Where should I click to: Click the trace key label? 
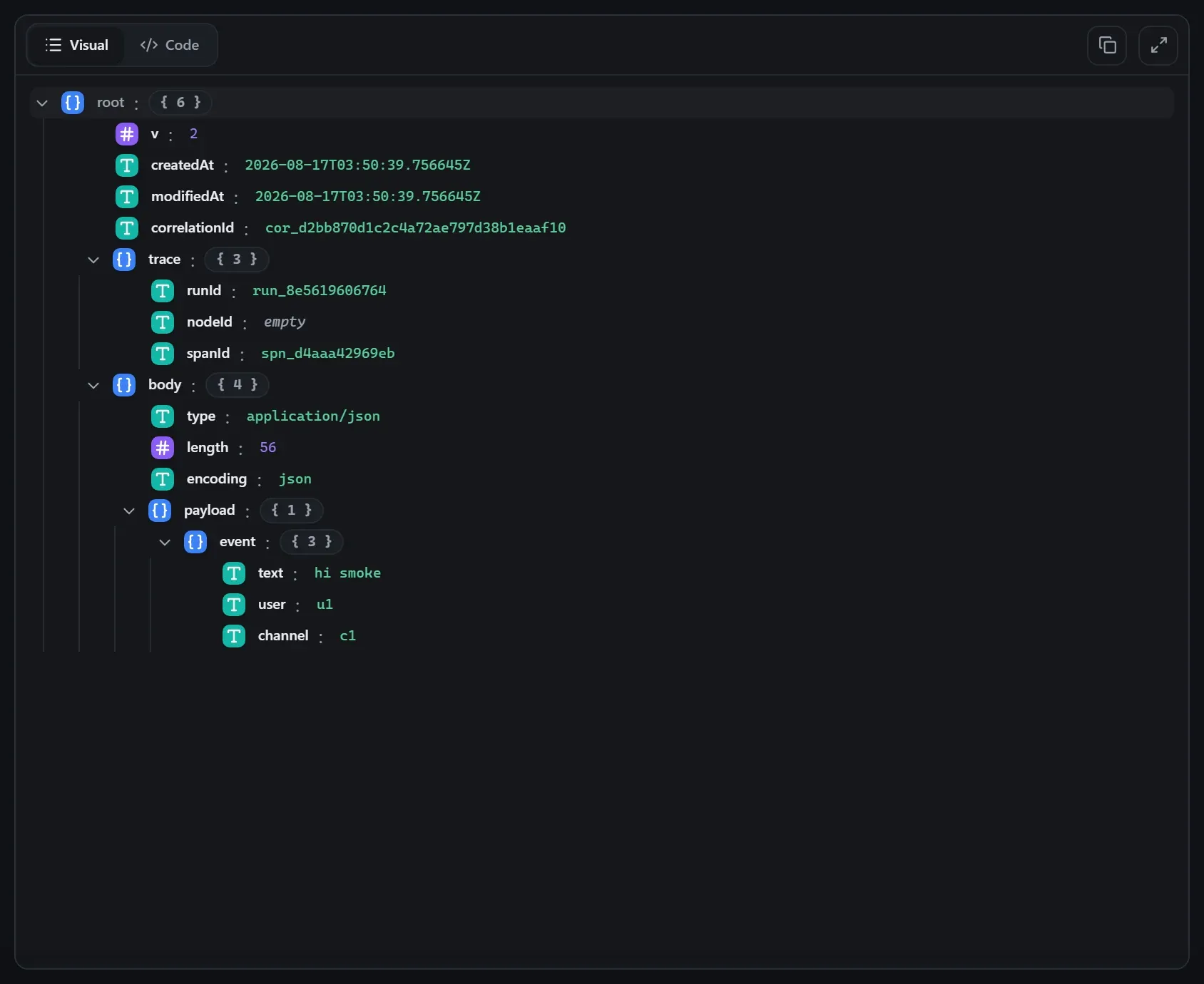tap(164, 260)
